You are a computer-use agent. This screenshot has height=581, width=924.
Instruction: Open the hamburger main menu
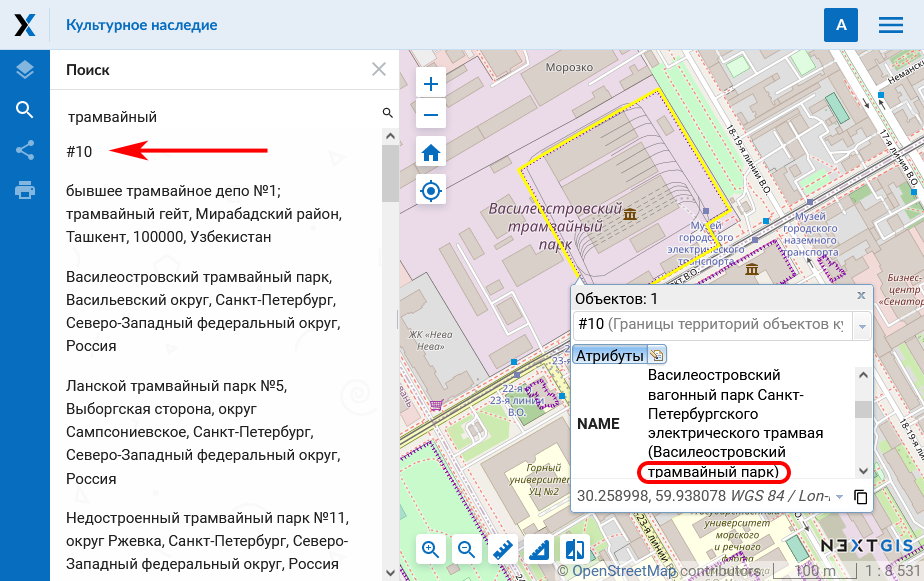pyautogui.click(x=891, y=25)
